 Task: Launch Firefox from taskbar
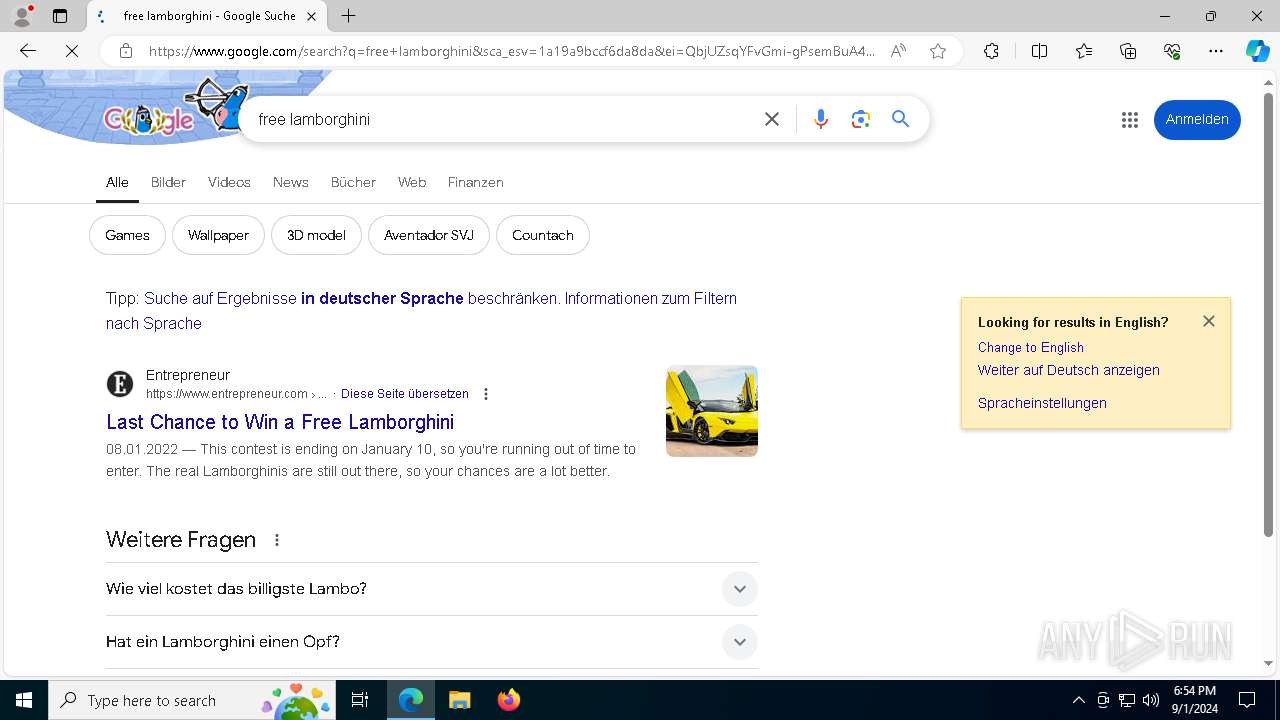click(x=509, y=700)
